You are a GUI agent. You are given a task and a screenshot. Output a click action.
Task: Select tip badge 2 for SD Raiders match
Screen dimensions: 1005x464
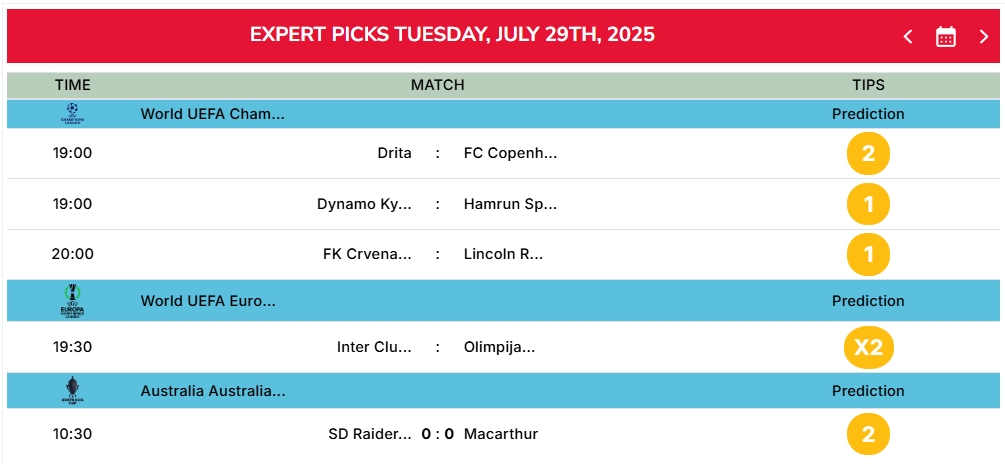(x=868, y=434)
